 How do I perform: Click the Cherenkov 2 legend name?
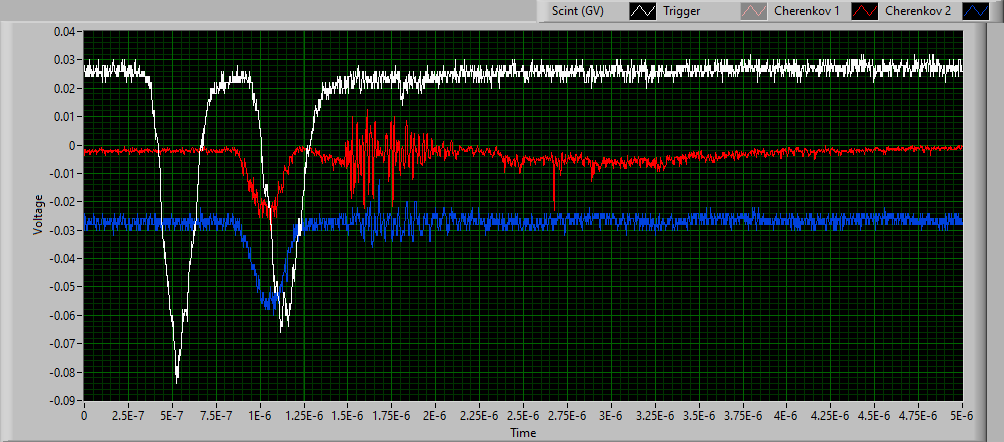(919, 12)
